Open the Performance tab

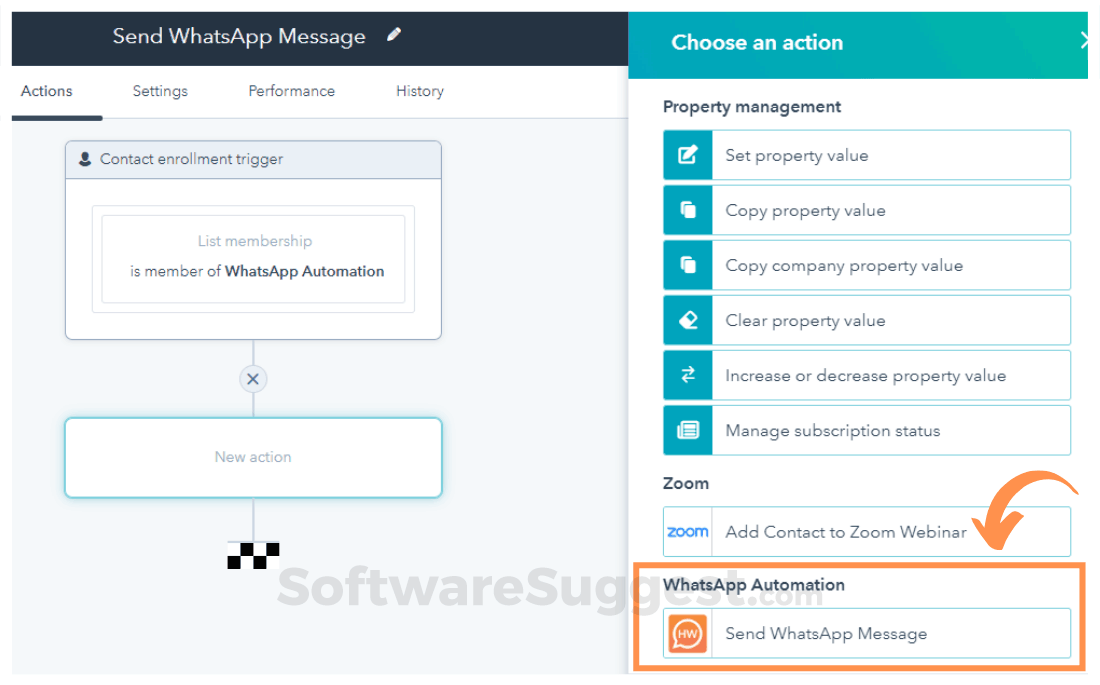click(291, 91)
